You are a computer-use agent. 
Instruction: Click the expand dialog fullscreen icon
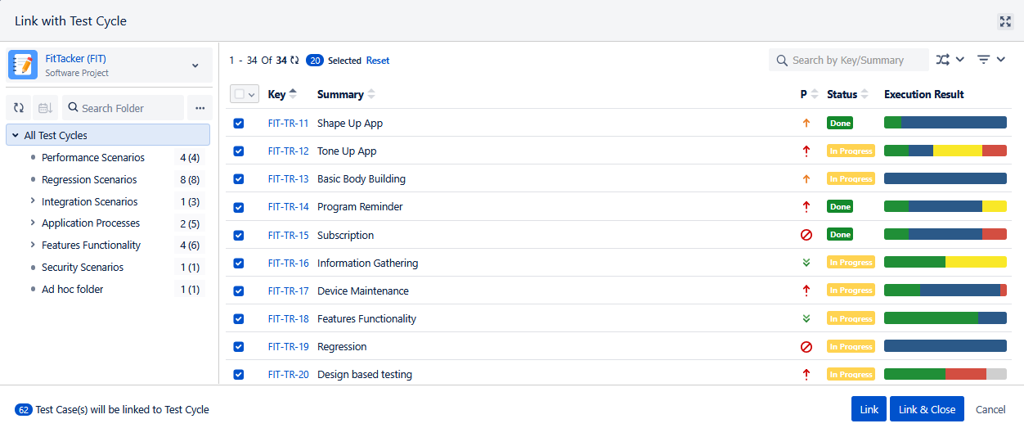(x=1005, y=22)
